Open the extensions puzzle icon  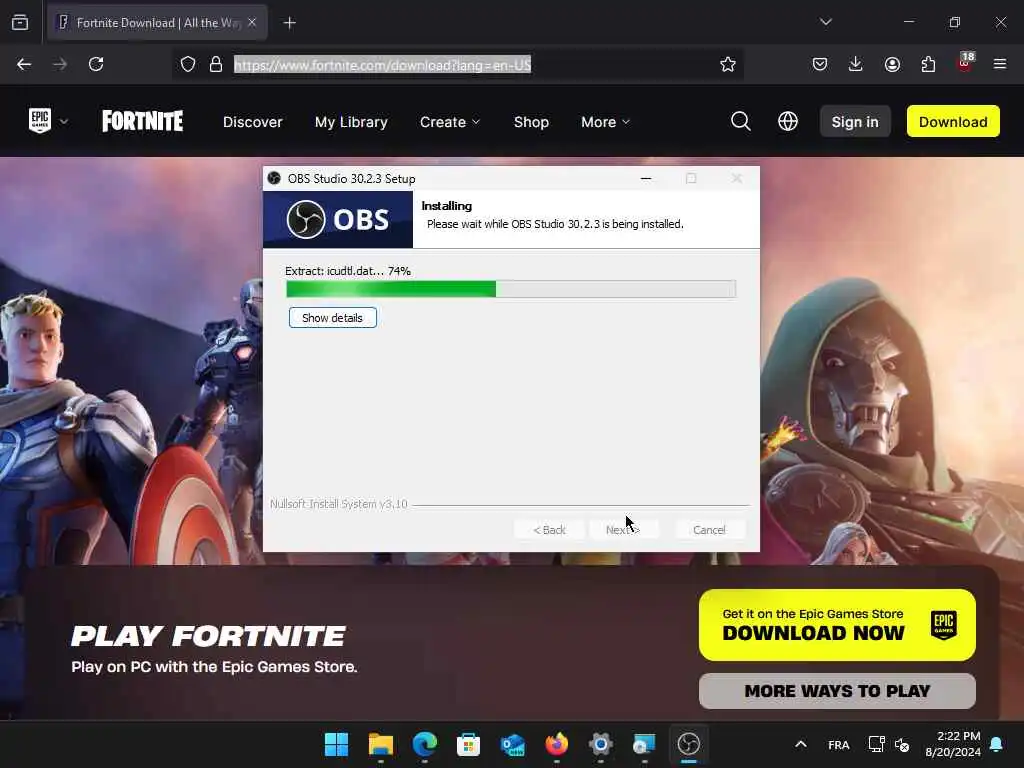(x=928, y=64)
